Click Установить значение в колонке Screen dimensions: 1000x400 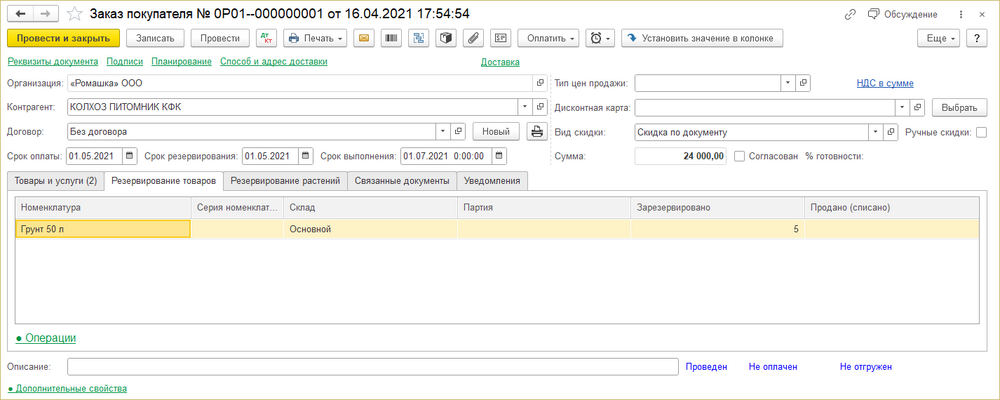click(x=702, y=38)
